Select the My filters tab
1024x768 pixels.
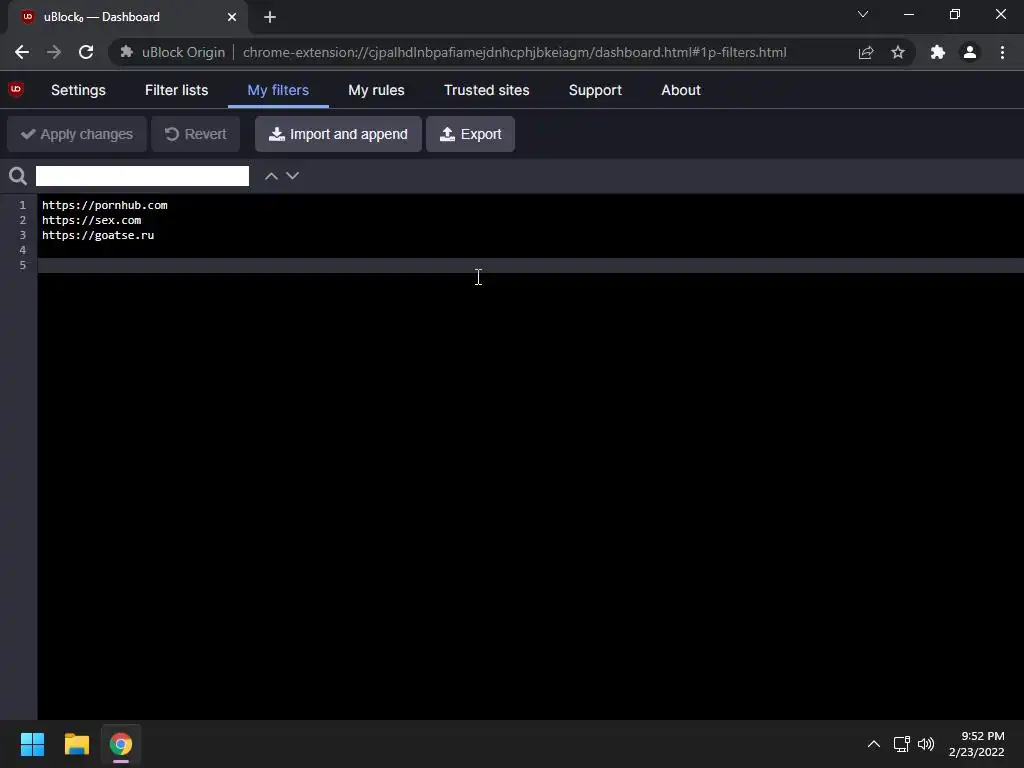coord(278,90)
